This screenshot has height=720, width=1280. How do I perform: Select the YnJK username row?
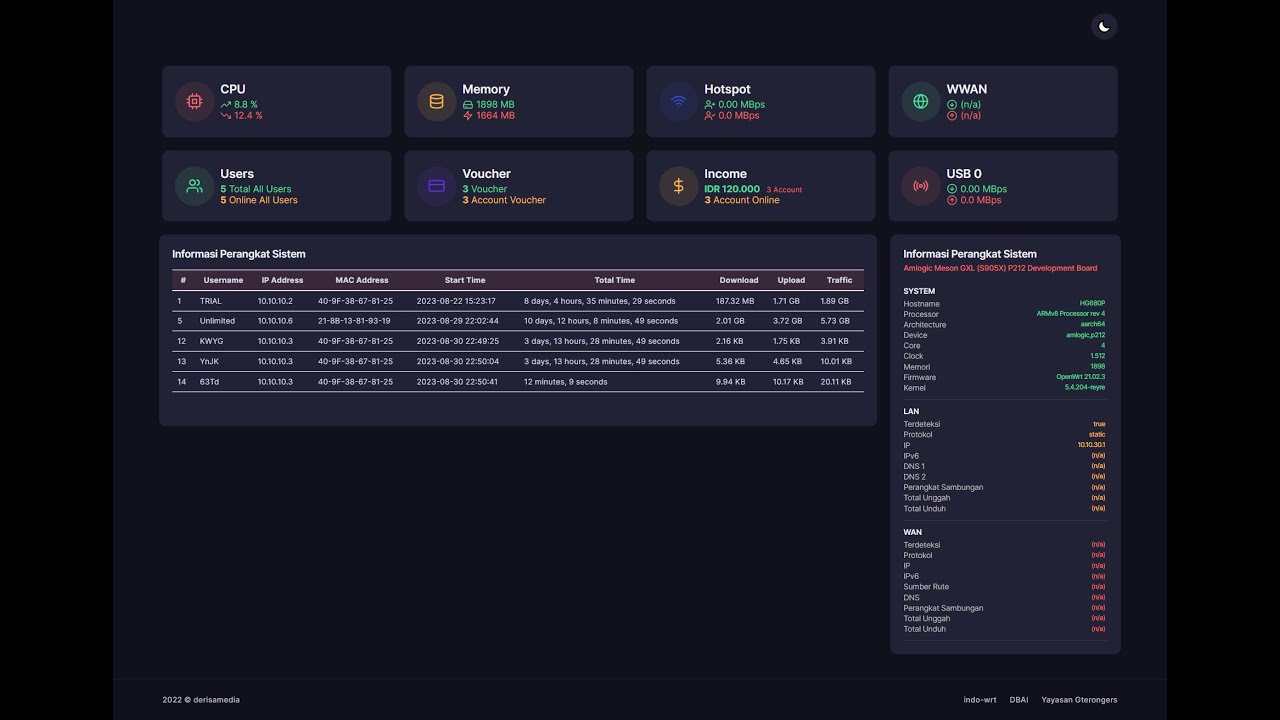[x=518, y=361]
